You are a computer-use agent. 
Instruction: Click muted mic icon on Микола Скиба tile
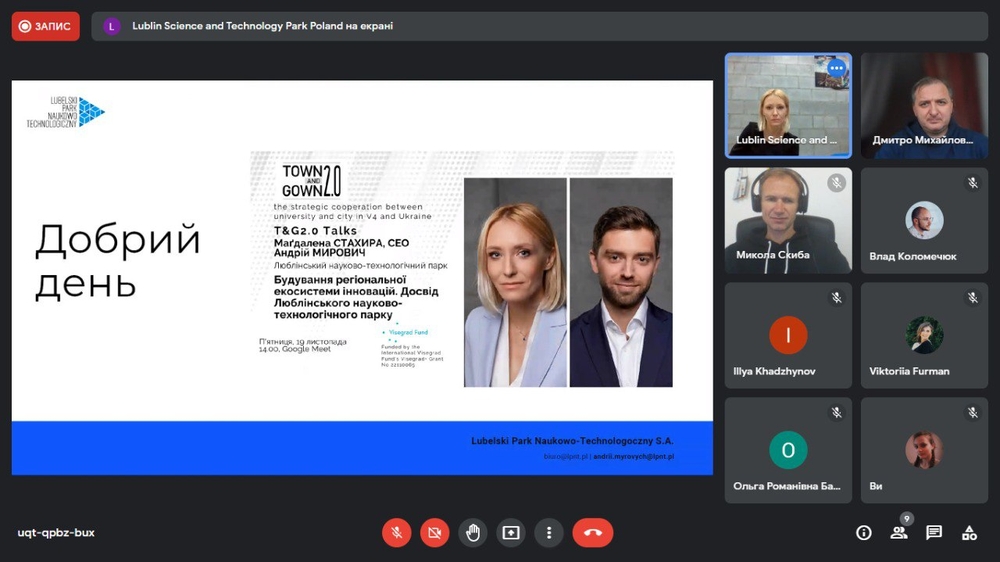pyautogui.click(x=836, y=183)
